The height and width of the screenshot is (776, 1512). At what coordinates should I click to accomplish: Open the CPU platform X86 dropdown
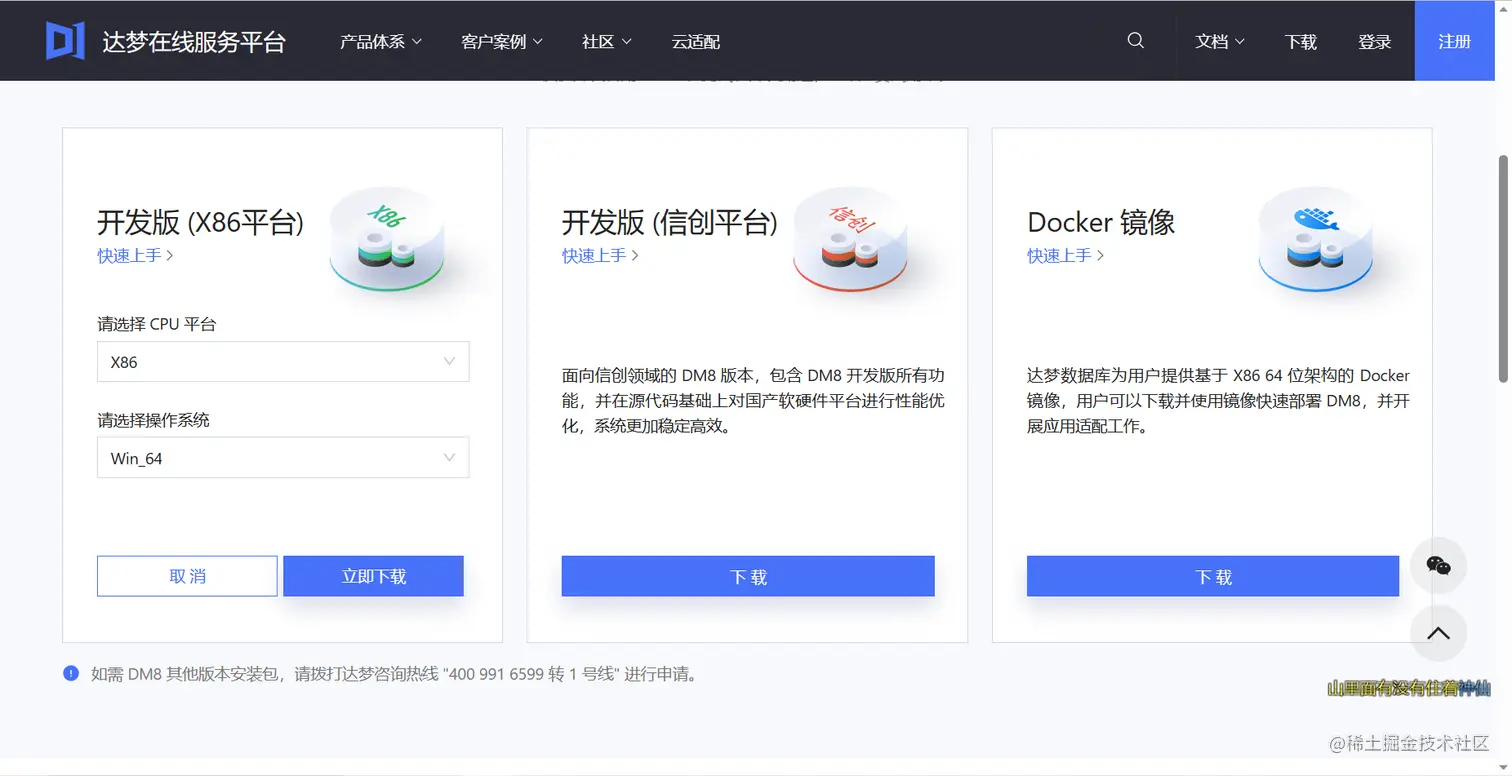click(x=283, y=362)
